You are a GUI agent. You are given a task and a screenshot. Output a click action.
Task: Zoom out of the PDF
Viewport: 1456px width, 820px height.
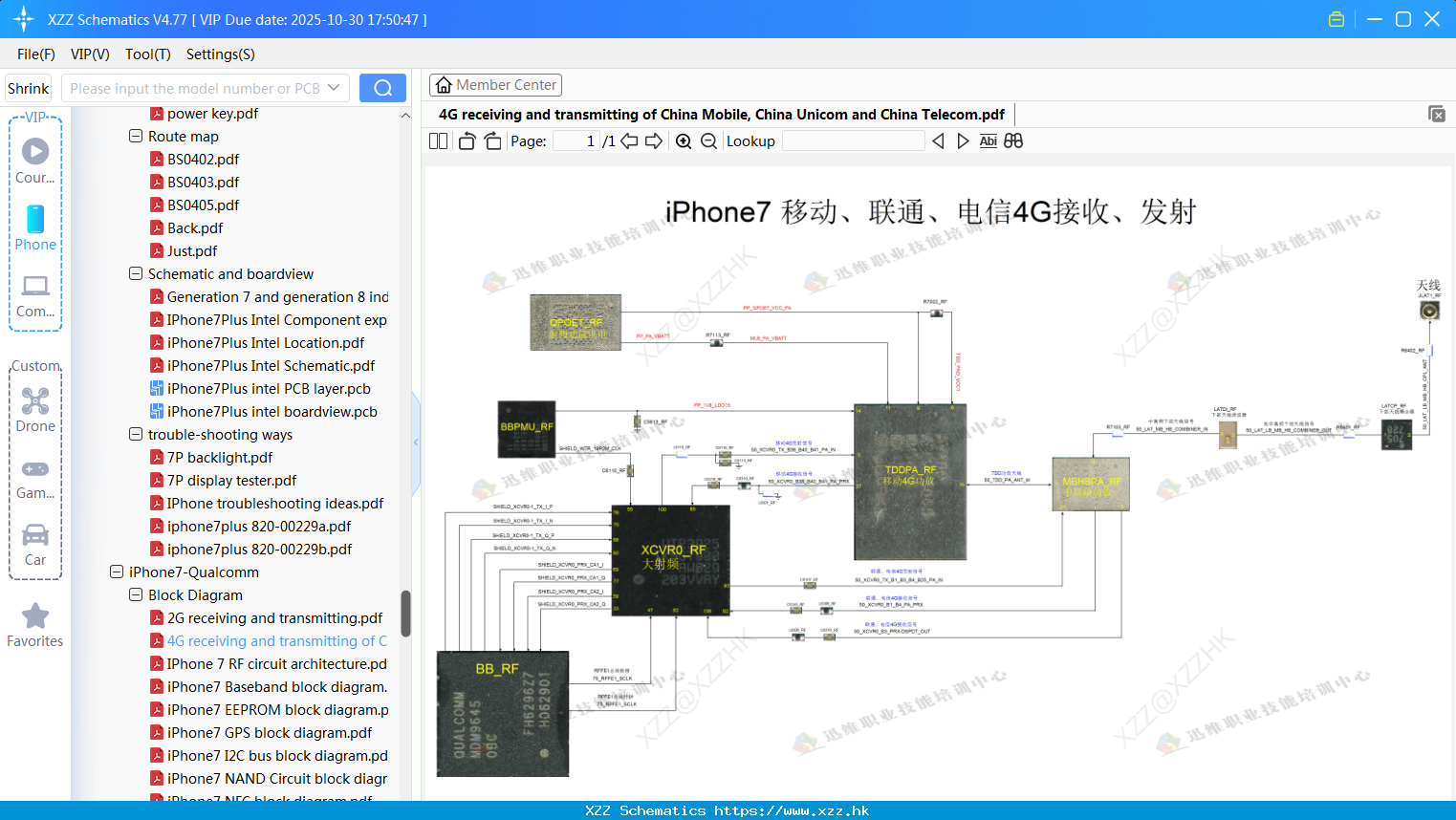(708, 140)
